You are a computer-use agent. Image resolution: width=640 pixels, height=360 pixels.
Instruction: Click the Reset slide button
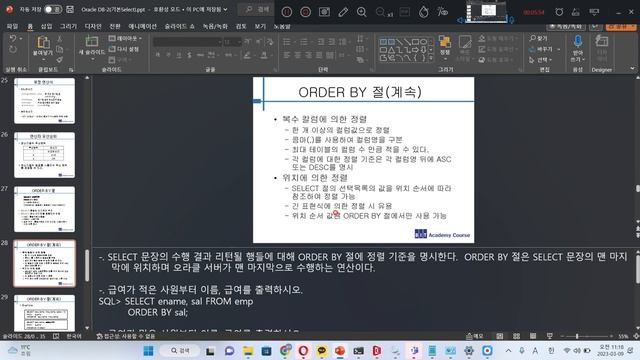coord(124,49)
